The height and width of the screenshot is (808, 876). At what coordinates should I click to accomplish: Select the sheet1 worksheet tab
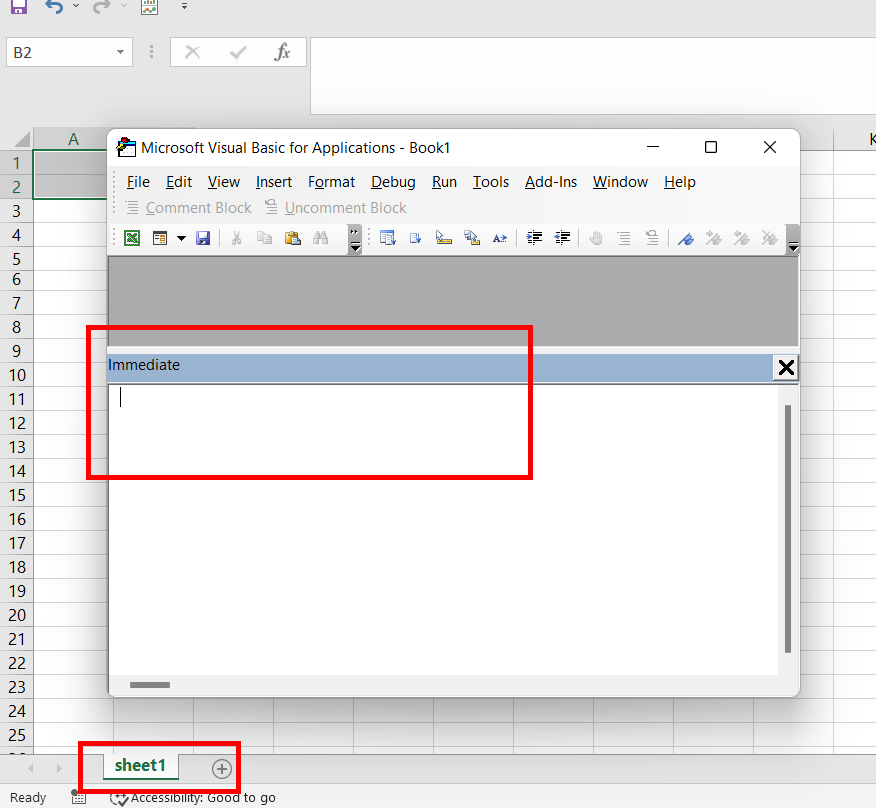pos(140,765)
